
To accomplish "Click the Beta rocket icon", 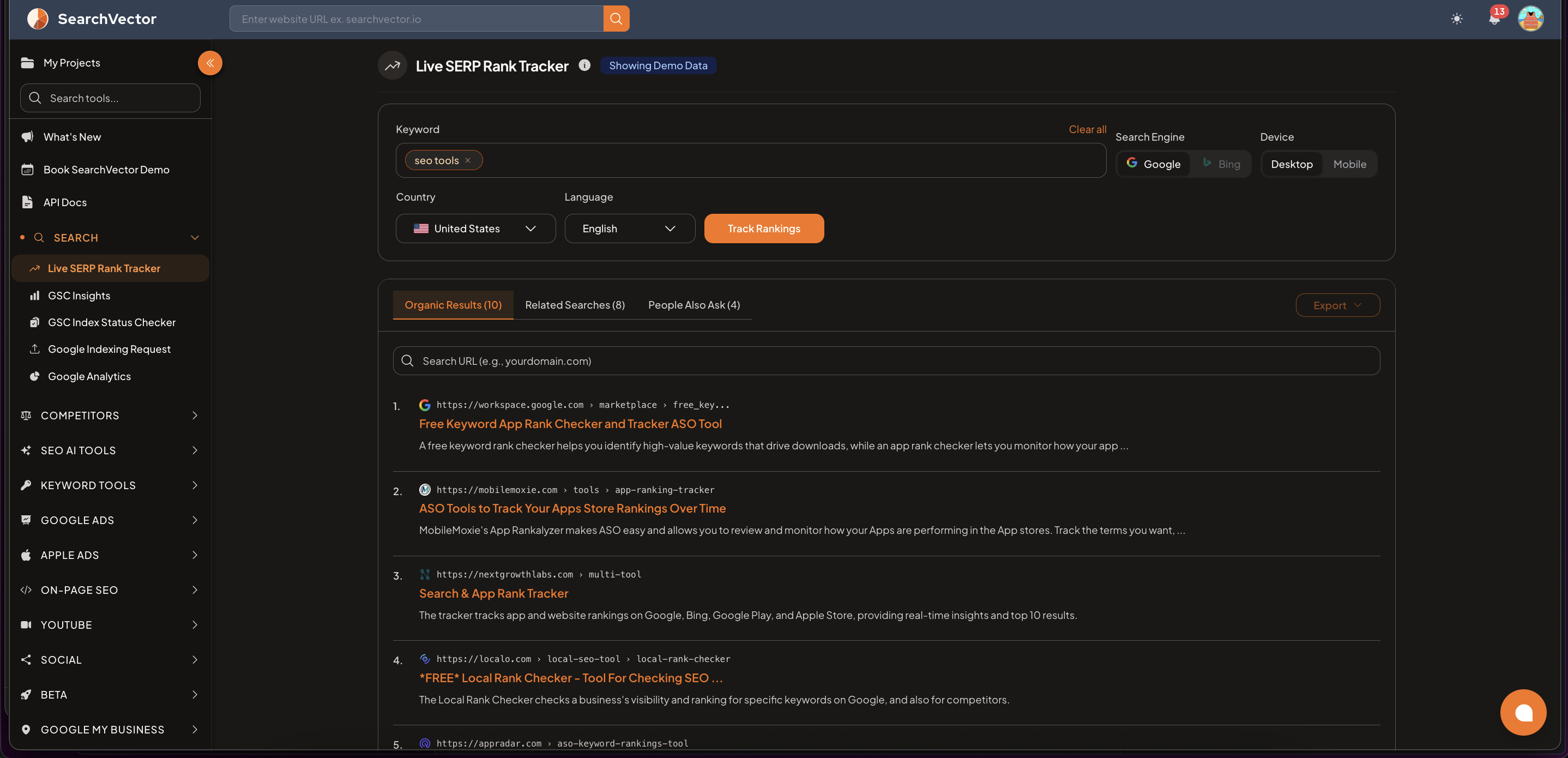I will [x=26, y=695].
